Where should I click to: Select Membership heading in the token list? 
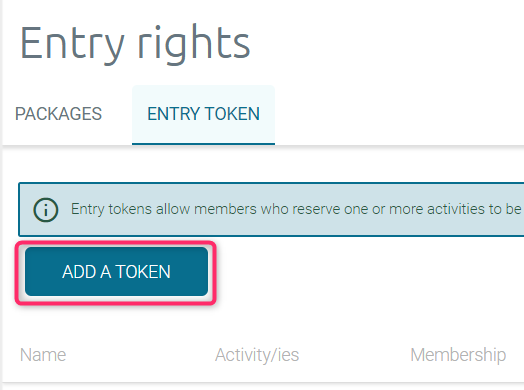click(x=458, y=355)
